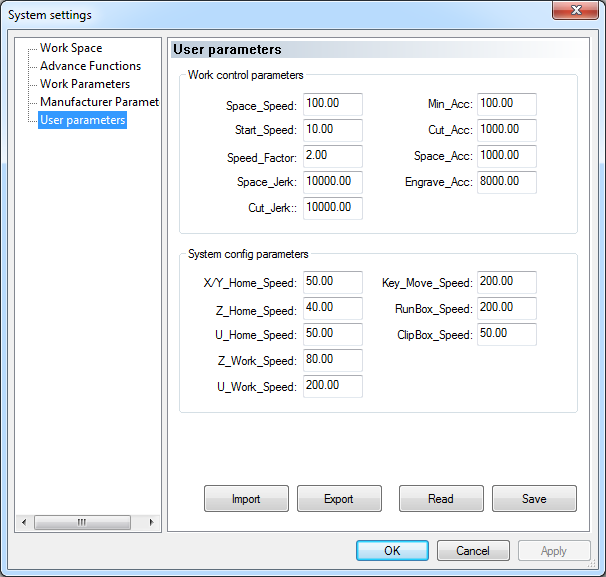Image resolution: width=606 pixels, height=577 pixels.
Task: Click the Key_Move_Speed input field
Action: [x=507, y=283]
